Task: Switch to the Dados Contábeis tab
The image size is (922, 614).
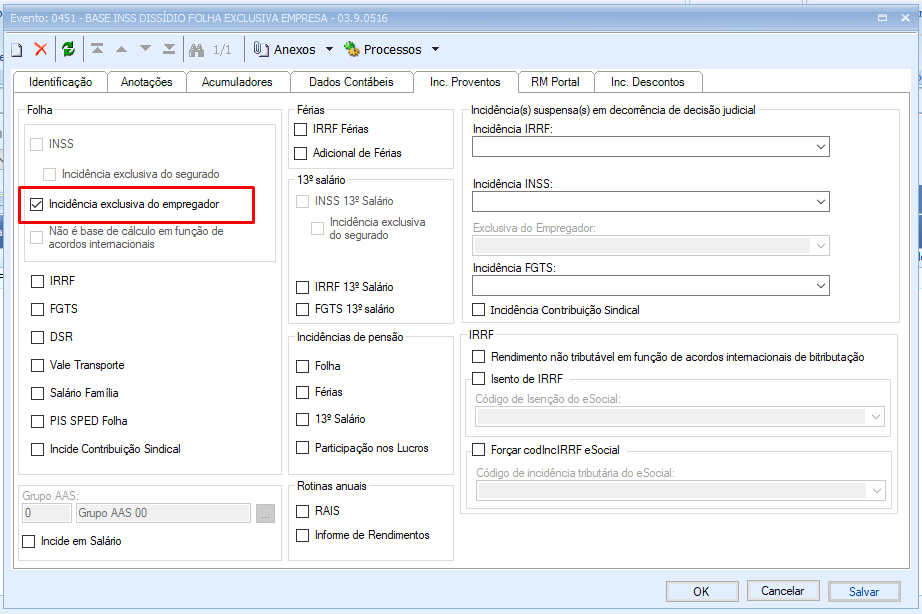Action: pyautogui.click(x=351, y=82)
